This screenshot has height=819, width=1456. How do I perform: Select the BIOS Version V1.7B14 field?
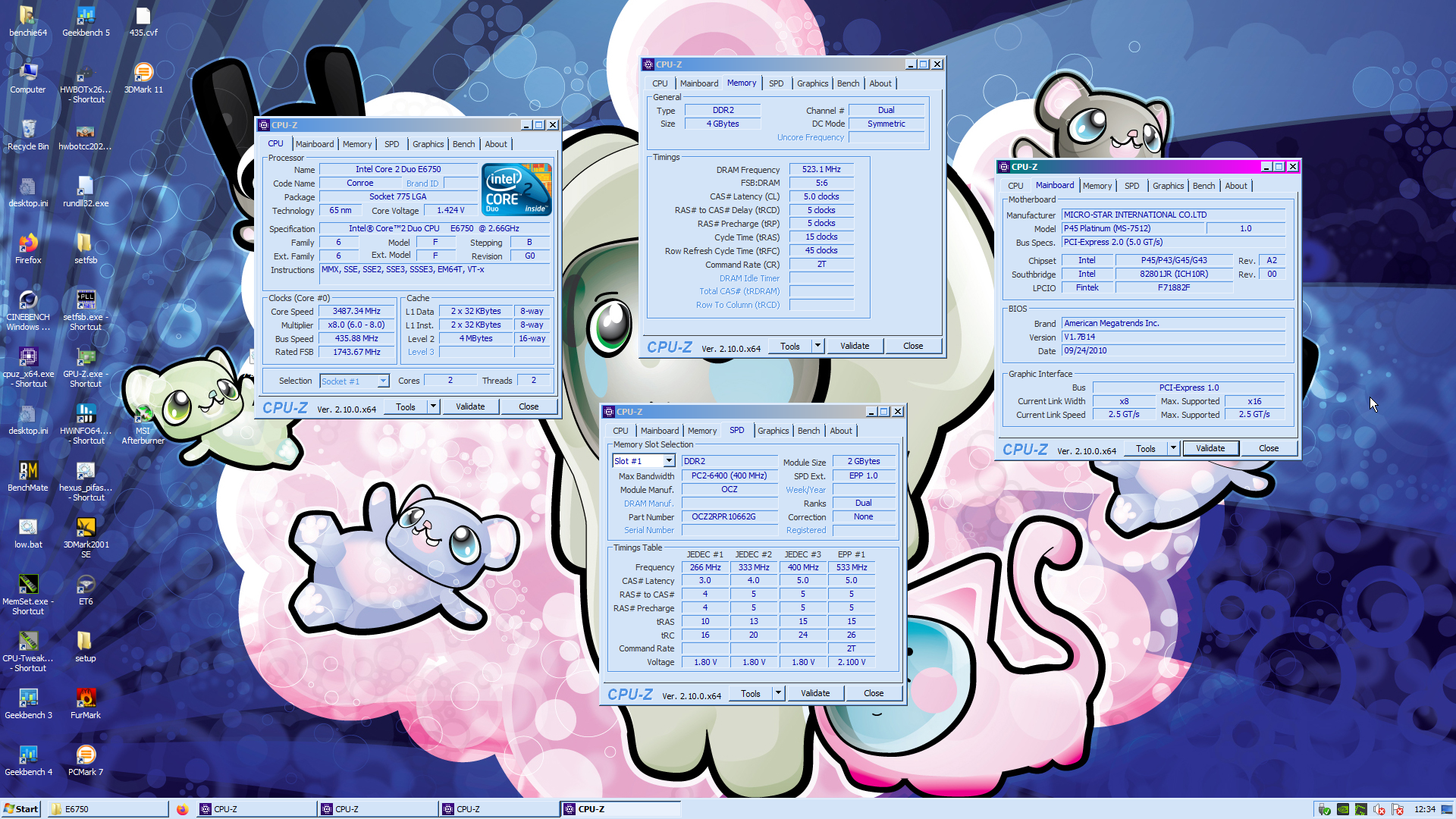(x=1173, y=337)
